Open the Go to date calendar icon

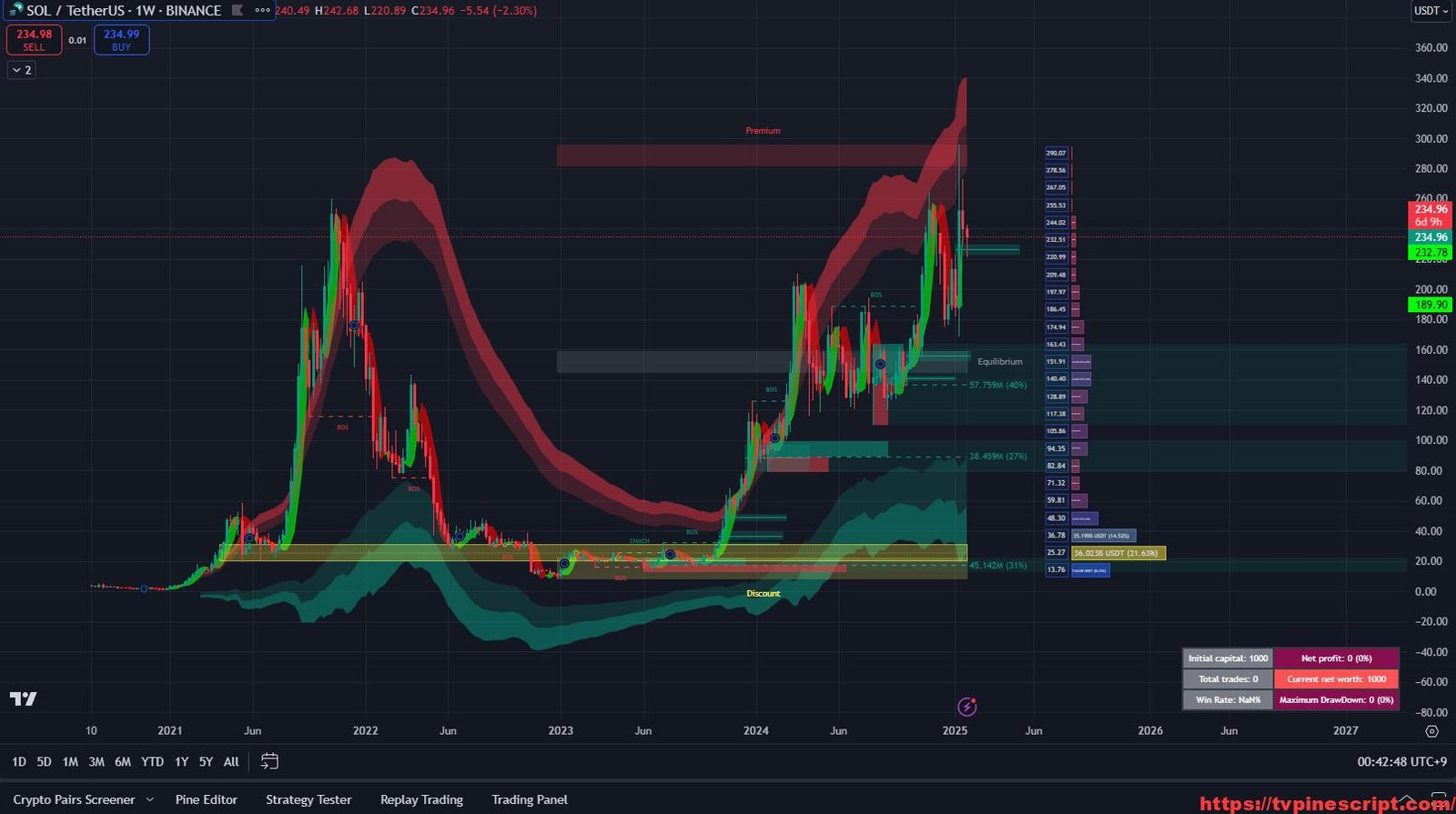[x=269, y=761]
